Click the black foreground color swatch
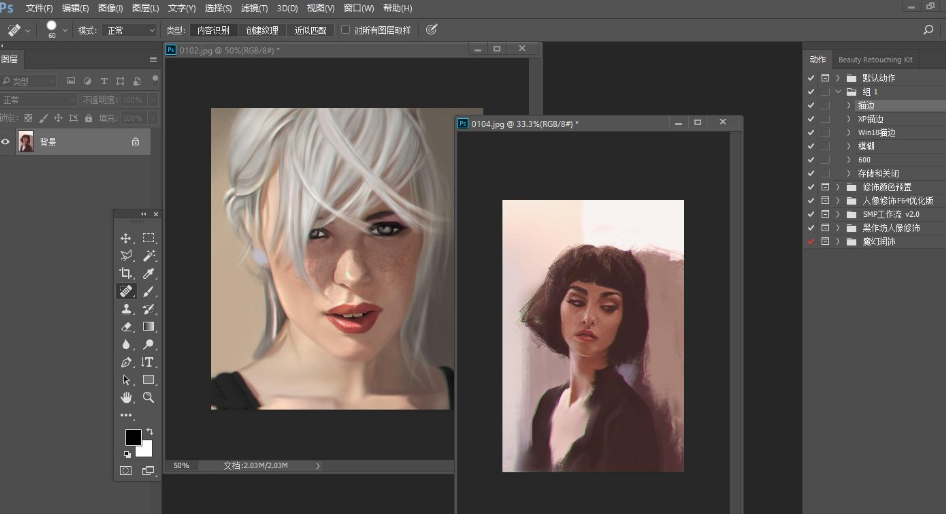 [133, 437]
